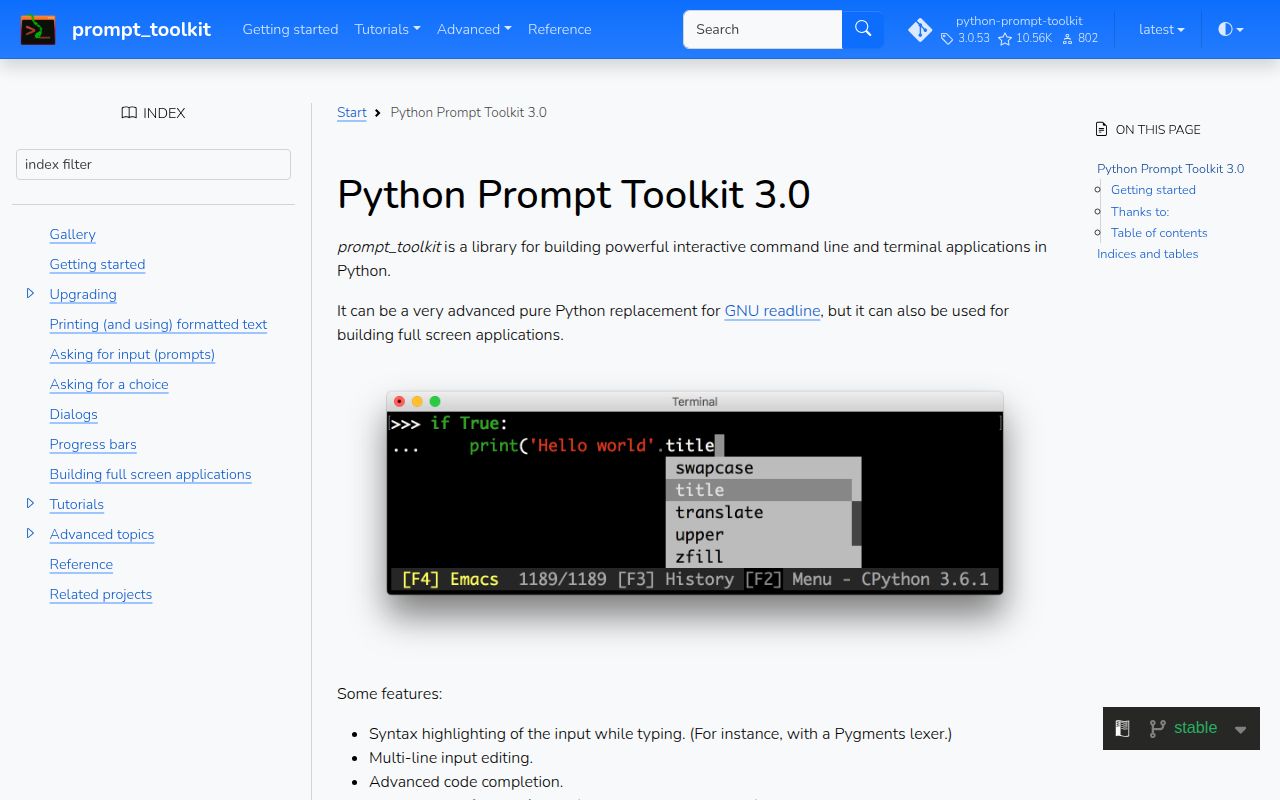1280x800 pixels.
Task: Open the Upgrading sidebar link
Action: point(83,294)
